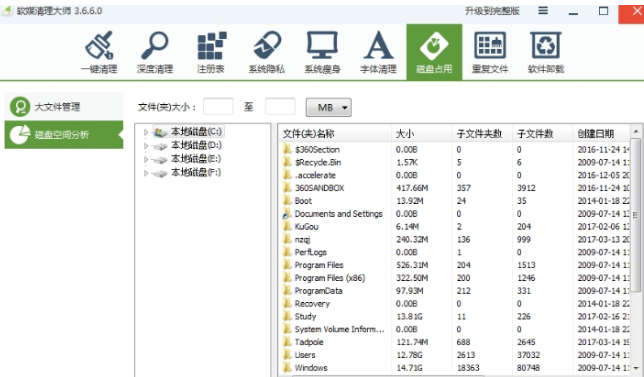Viewport: 644px width, 377px height.
Task: Click the scroll down arrow of file list
Action: pos(636,368)
